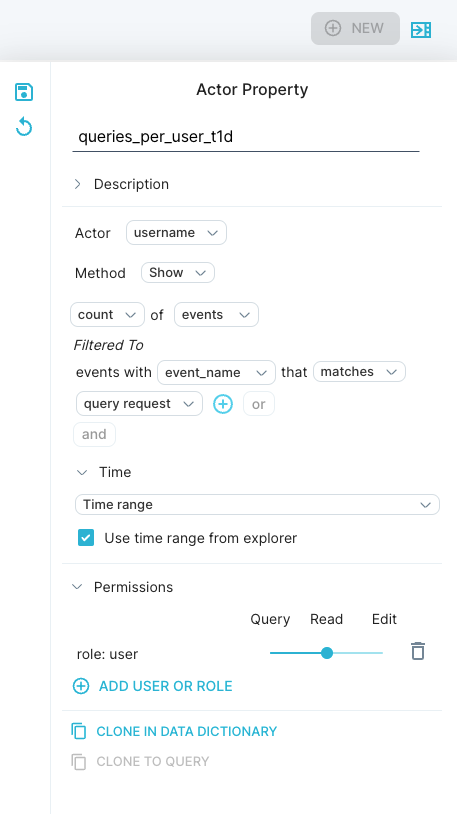Open the Method Show dropdown

coord(178,273)
